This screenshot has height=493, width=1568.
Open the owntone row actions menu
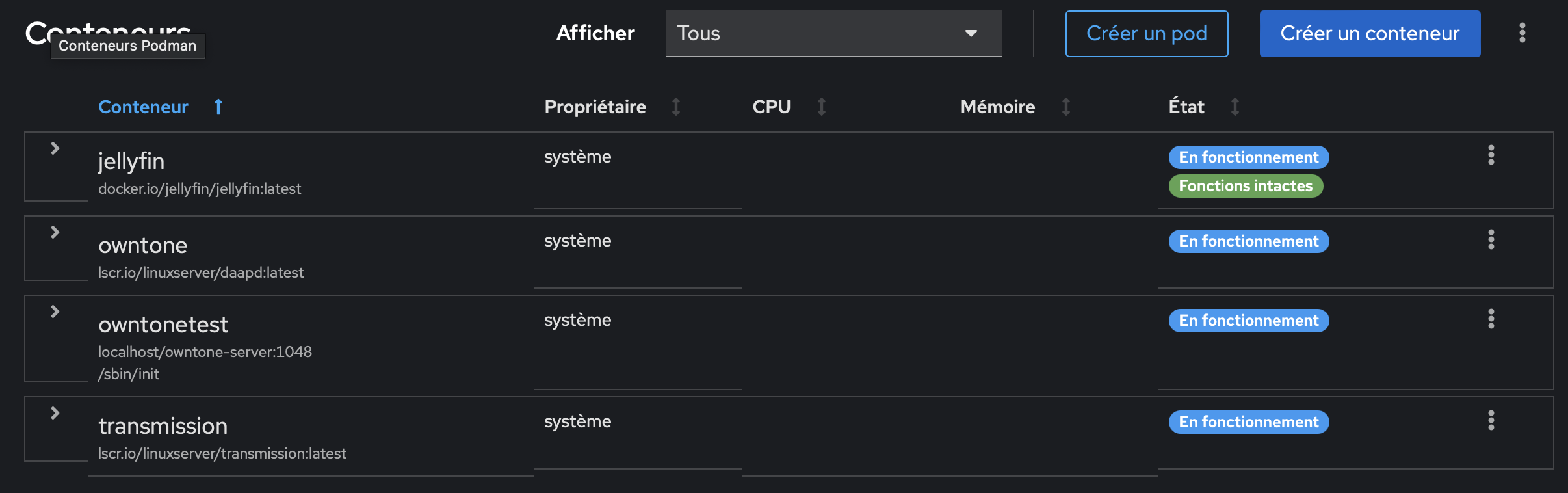[1491, 240]
